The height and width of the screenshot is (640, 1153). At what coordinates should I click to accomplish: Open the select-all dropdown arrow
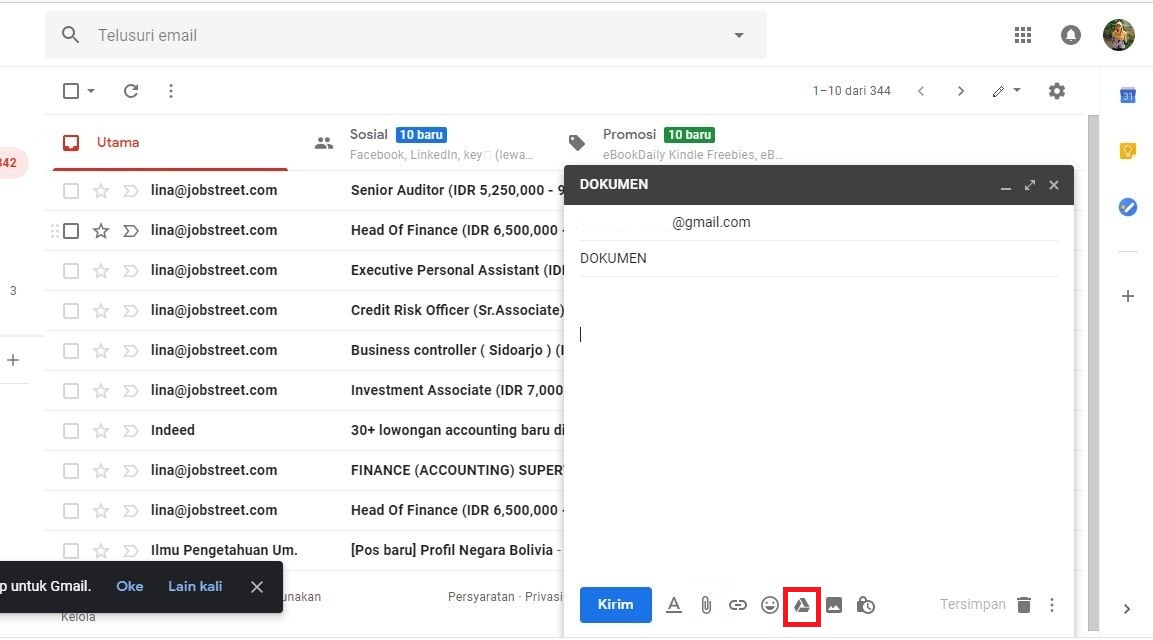tap(90, 90)
